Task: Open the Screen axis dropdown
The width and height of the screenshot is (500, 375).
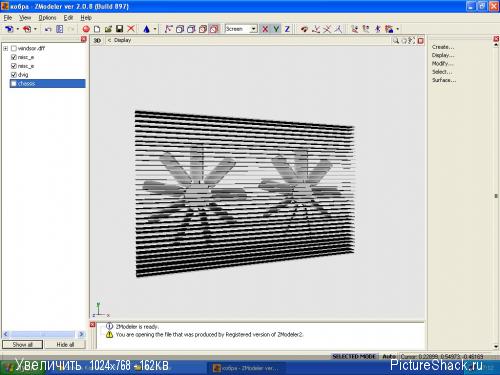Action: click(x=254, y=29)
